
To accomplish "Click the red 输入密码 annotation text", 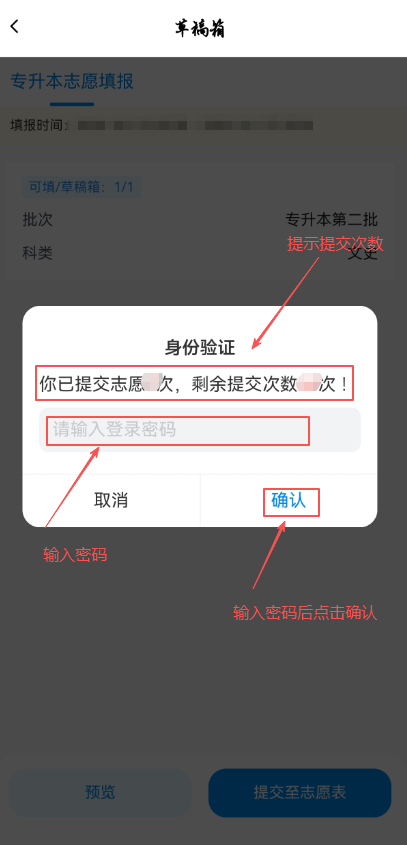I will coord(75,555).
